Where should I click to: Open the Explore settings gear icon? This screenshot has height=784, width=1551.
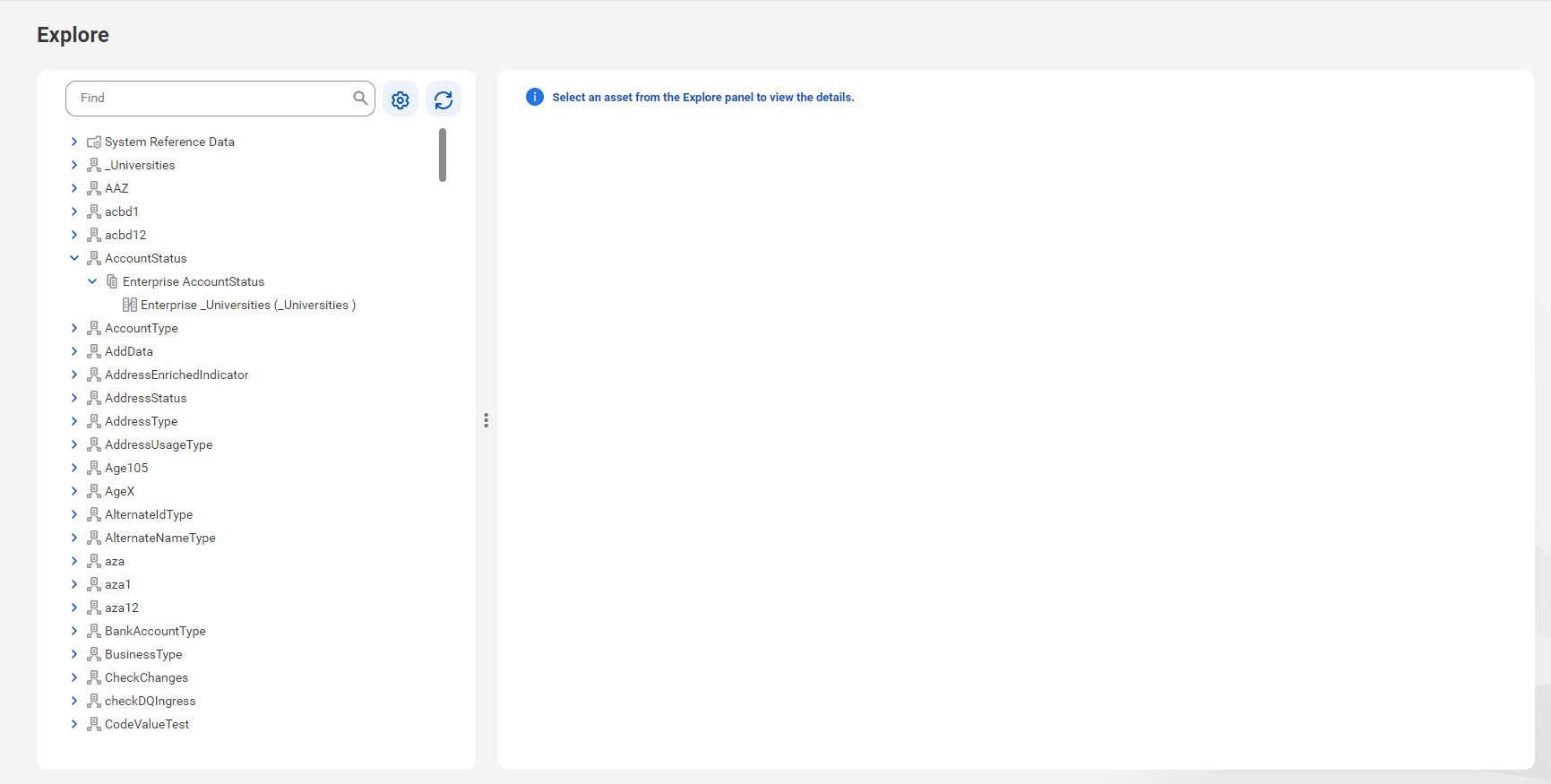point(401,99)
